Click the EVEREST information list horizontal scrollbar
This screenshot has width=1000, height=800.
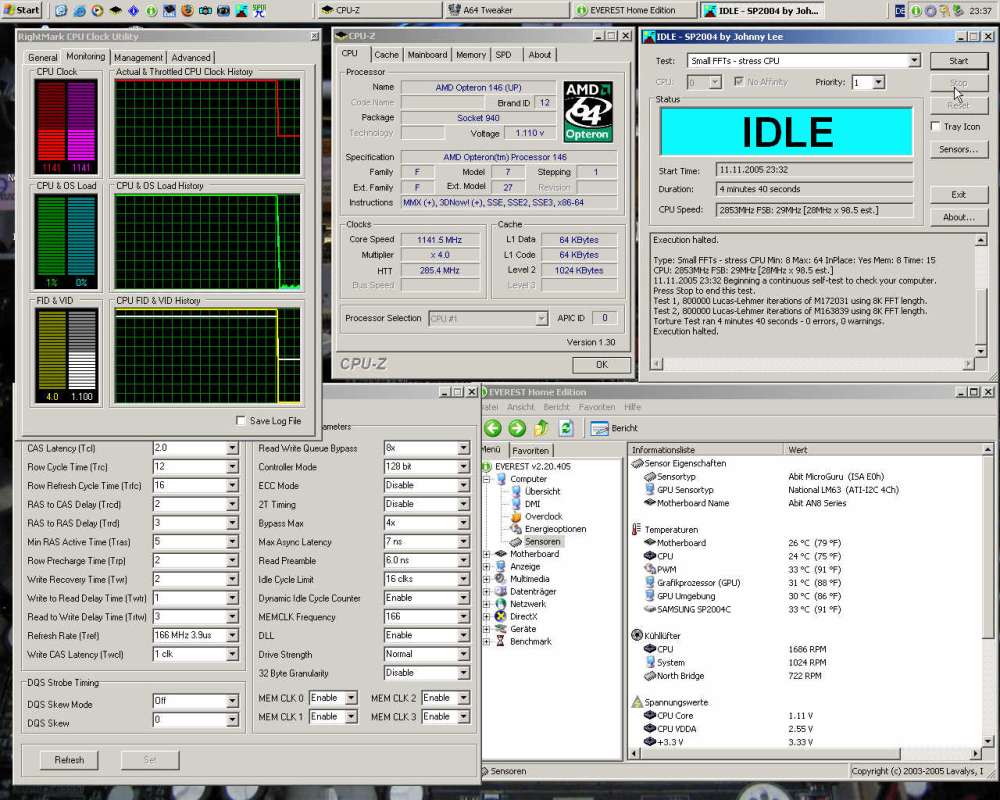pyautogui.click(x=807, y=753)
